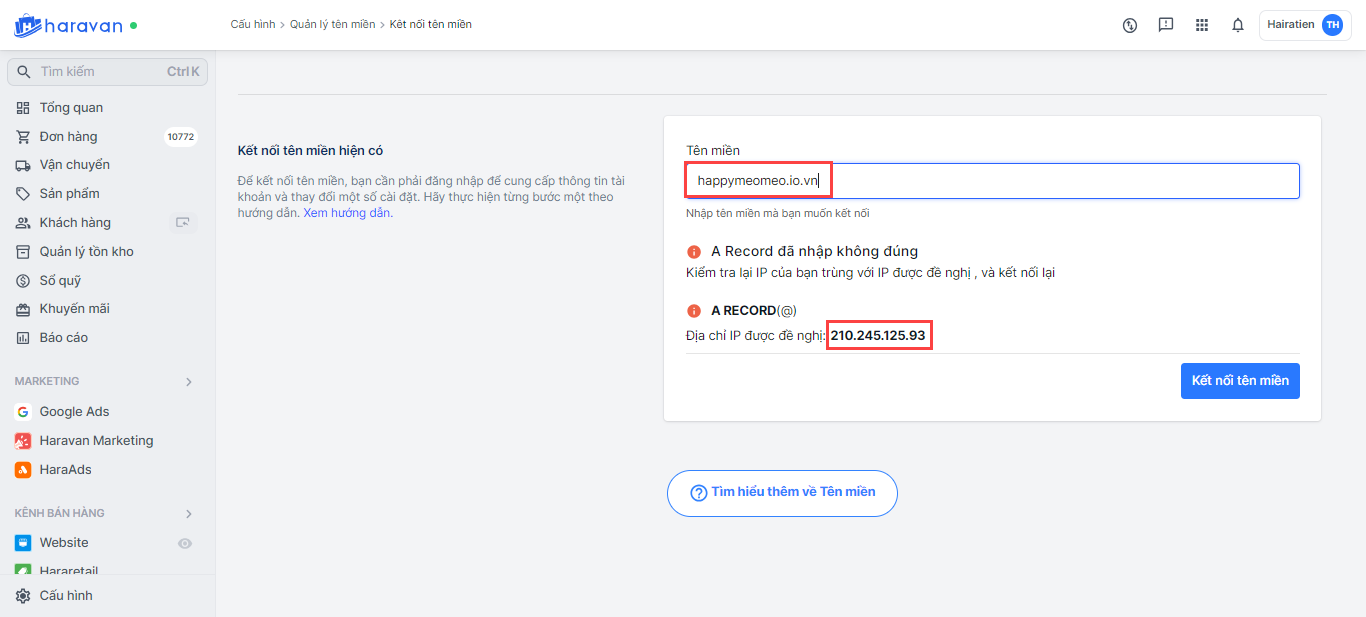
Task: Click the feedback message icon
Action: (x=1166, y=25)
